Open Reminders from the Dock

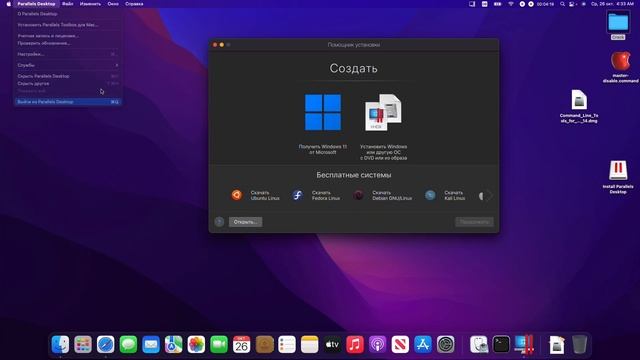[x=287, y=344]
